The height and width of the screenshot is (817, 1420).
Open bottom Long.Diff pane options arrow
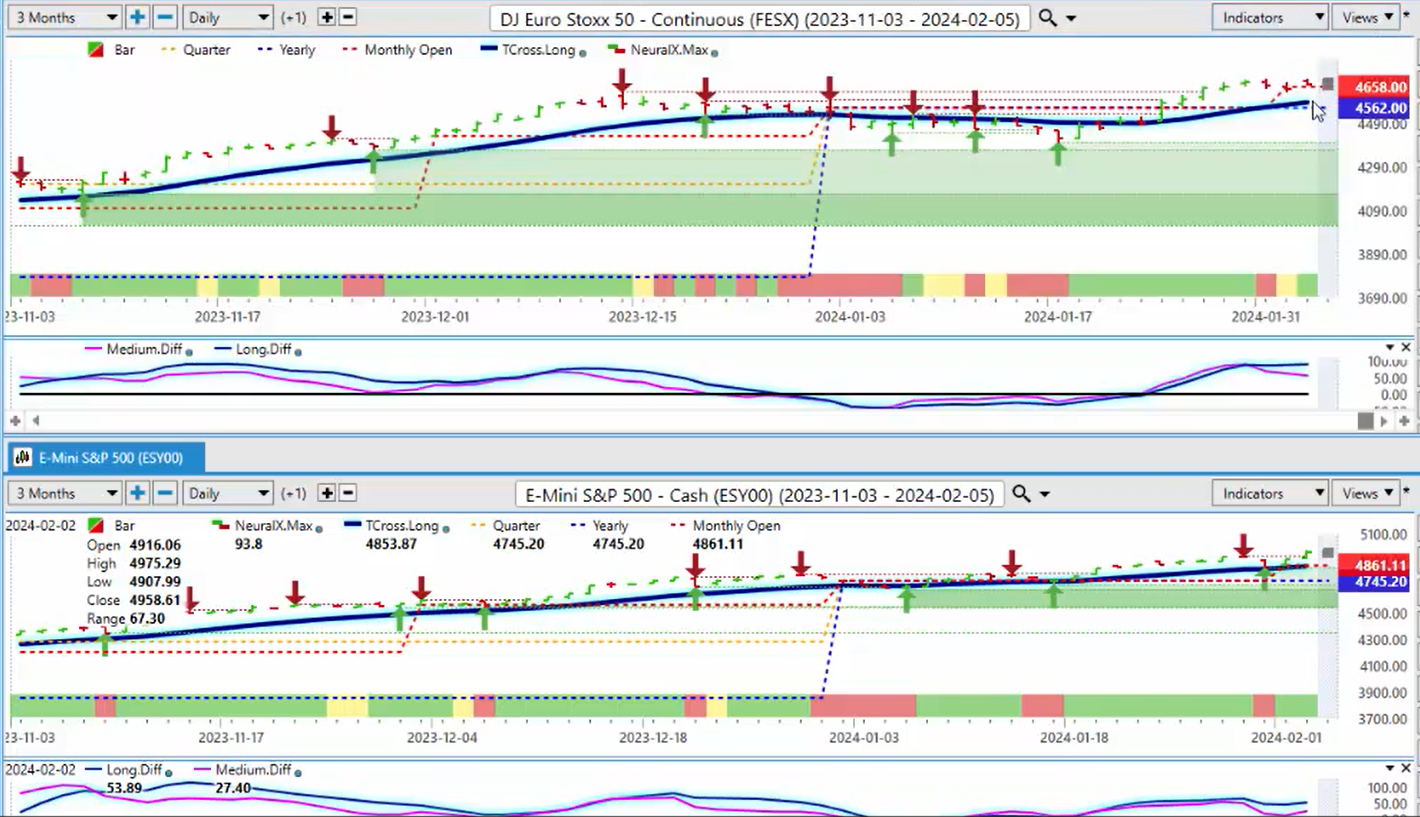[1390, 768]
